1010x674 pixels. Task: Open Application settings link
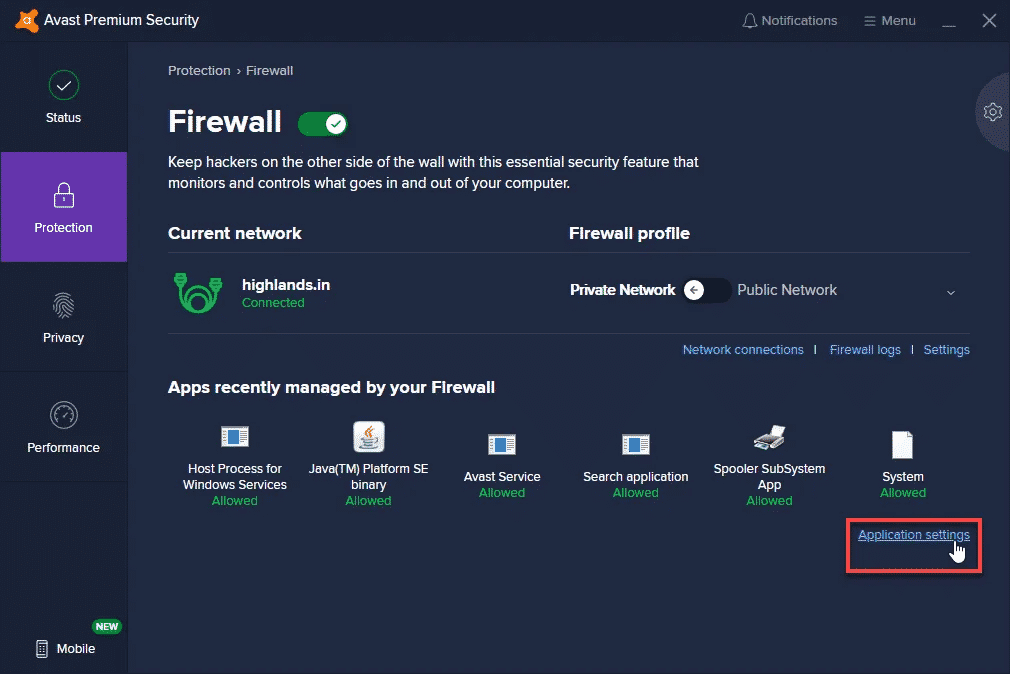click(913, 534)
